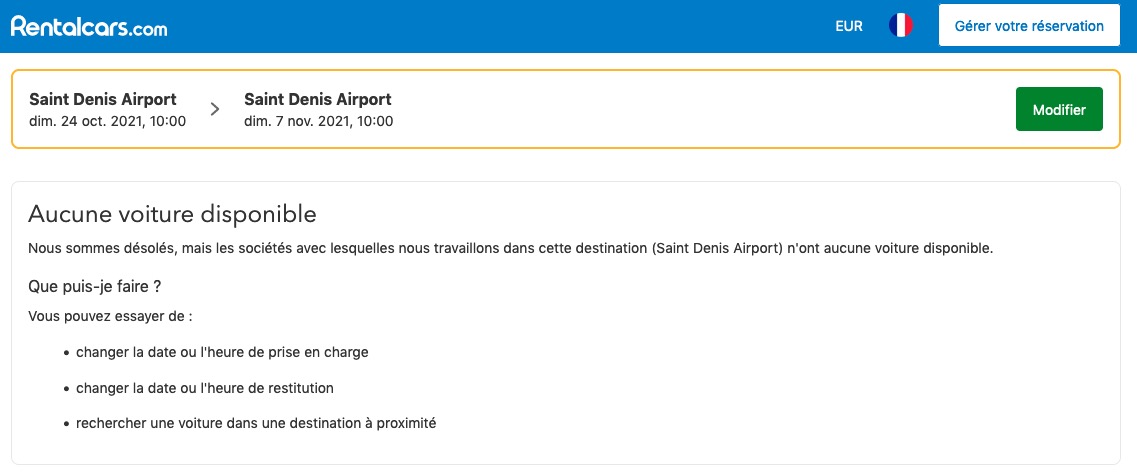This screenshot has height=474, width=1137.
Task: Click pickup date dim. 24 oct. 2021
Action: (x=107, y=121)
